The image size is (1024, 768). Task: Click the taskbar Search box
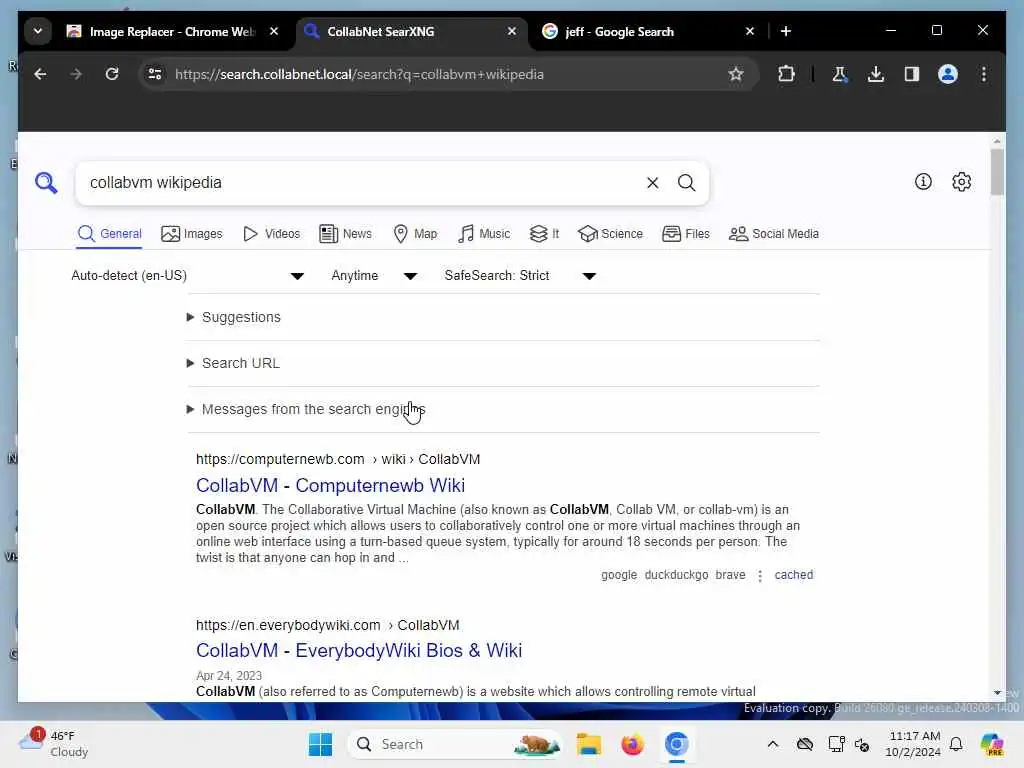coord(455,744)
